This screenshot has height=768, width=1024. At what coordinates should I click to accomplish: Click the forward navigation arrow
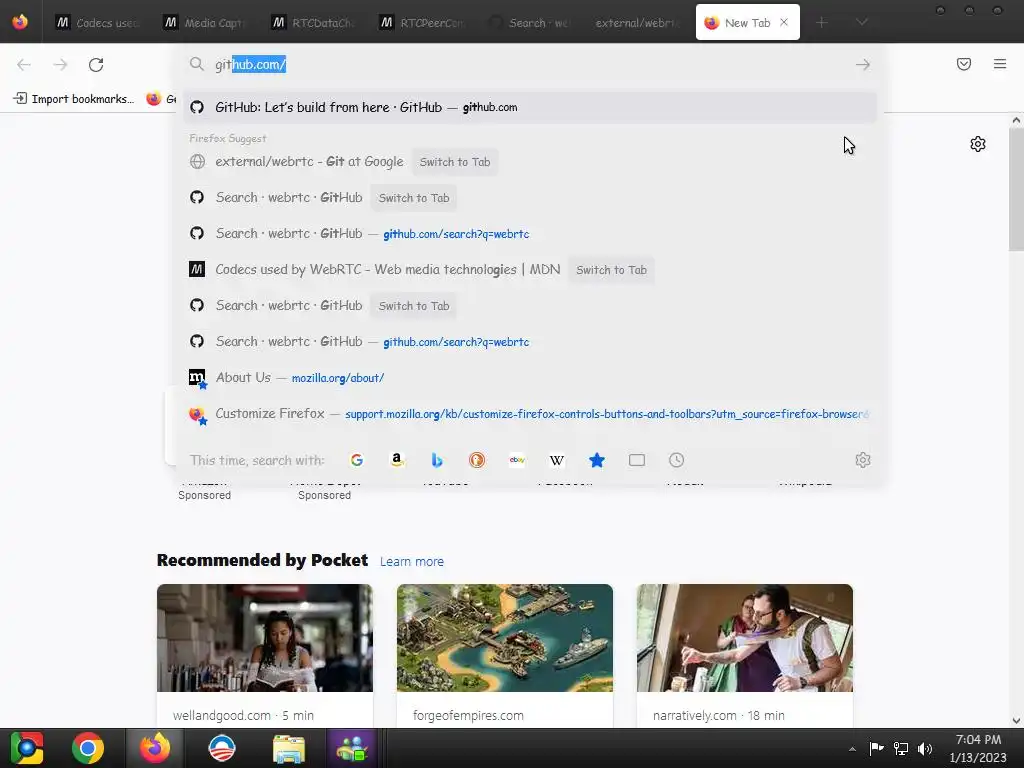click(x=60, y=64)
